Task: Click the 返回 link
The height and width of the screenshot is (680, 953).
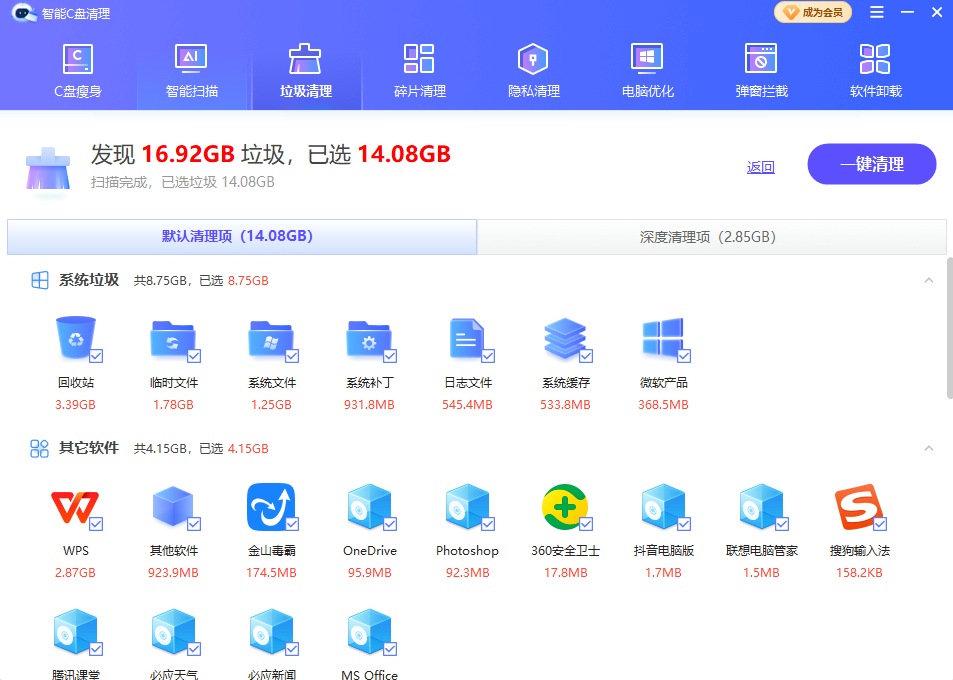Action: [x=760, y=167]
